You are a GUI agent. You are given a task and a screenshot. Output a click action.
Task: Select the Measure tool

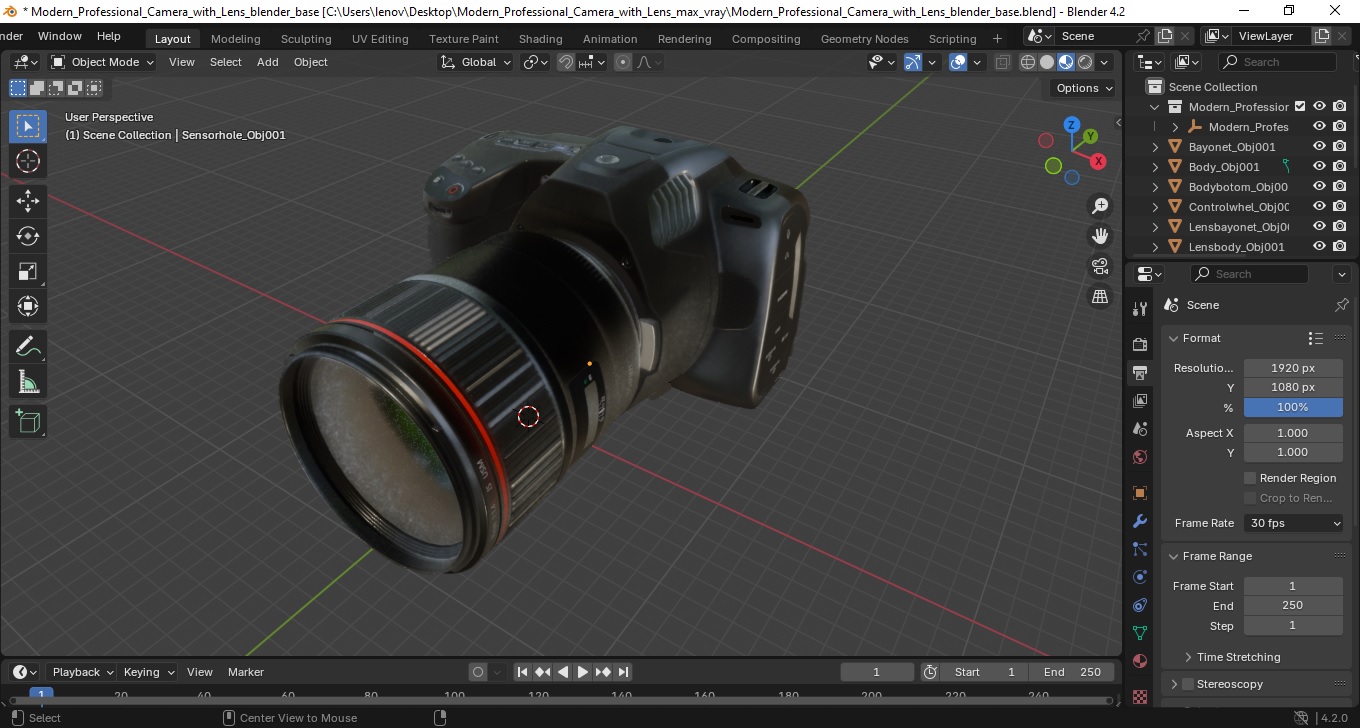pyautogui.click(x=28, y=382)
